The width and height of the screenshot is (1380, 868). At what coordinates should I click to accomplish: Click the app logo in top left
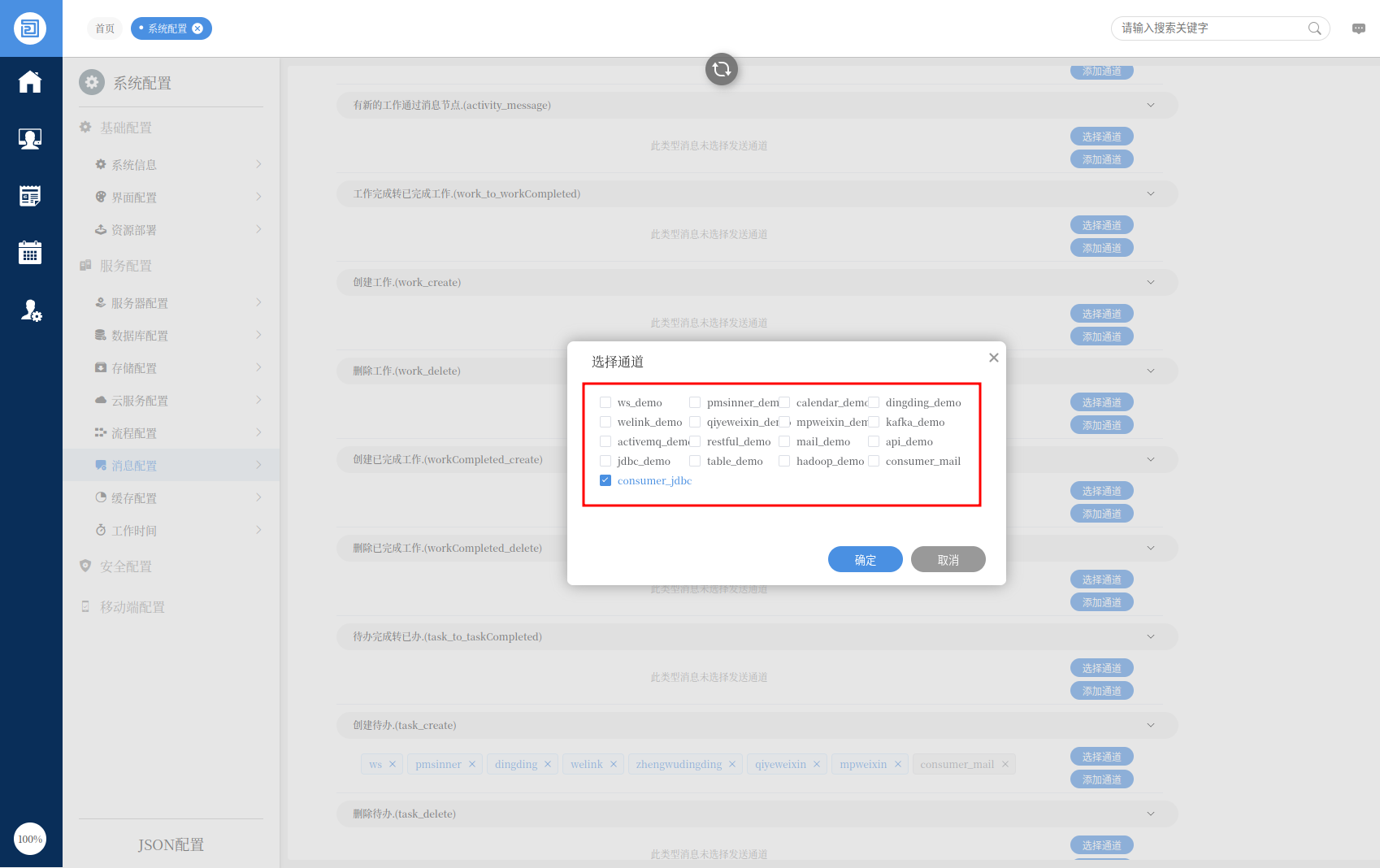(30, 28)
